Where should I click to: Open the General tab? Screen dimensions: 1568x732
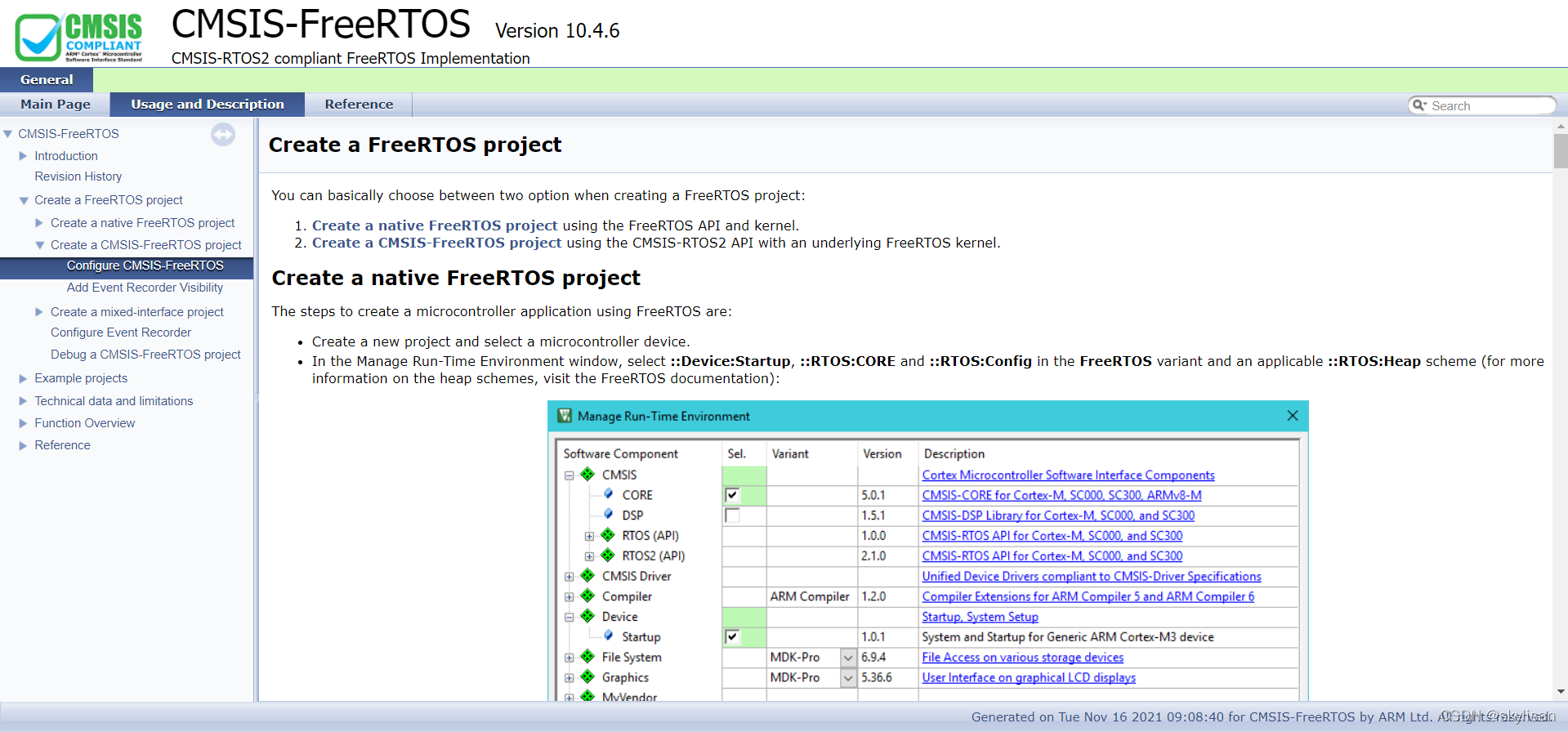pyautogui.click(x=47, y=80)
